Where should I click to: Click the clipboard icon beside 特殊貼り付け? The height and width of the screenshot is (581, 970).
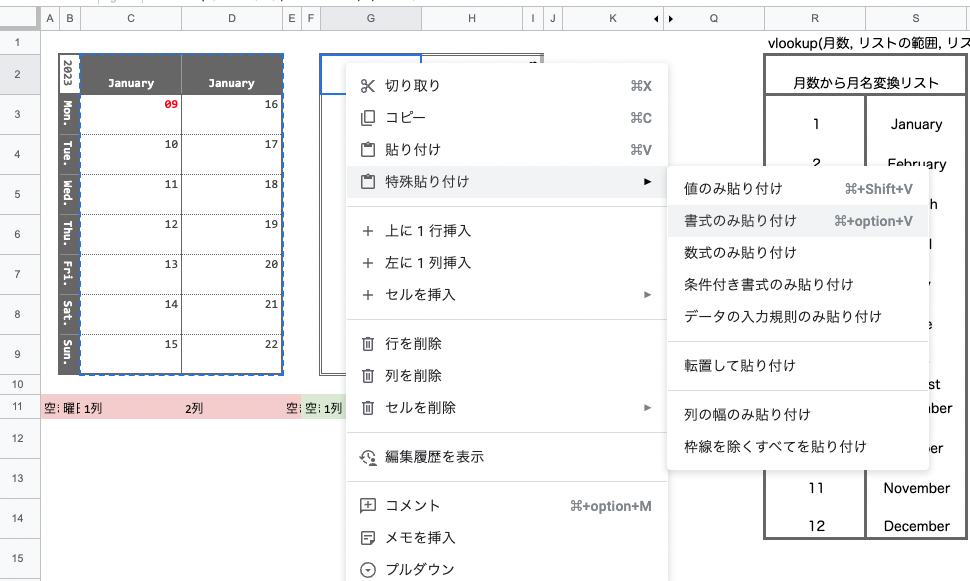click(x=368, y=182)
